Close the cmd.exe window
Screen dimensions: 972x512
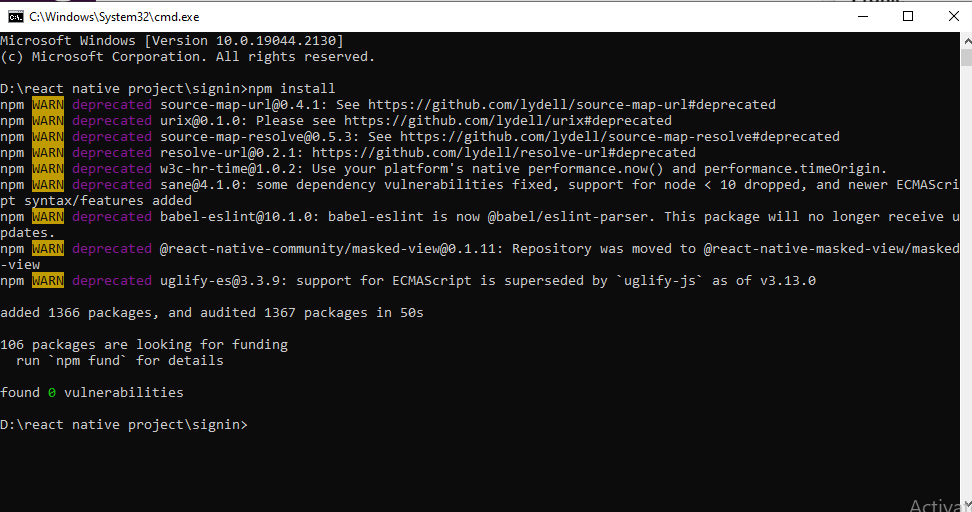pos(953,17)
